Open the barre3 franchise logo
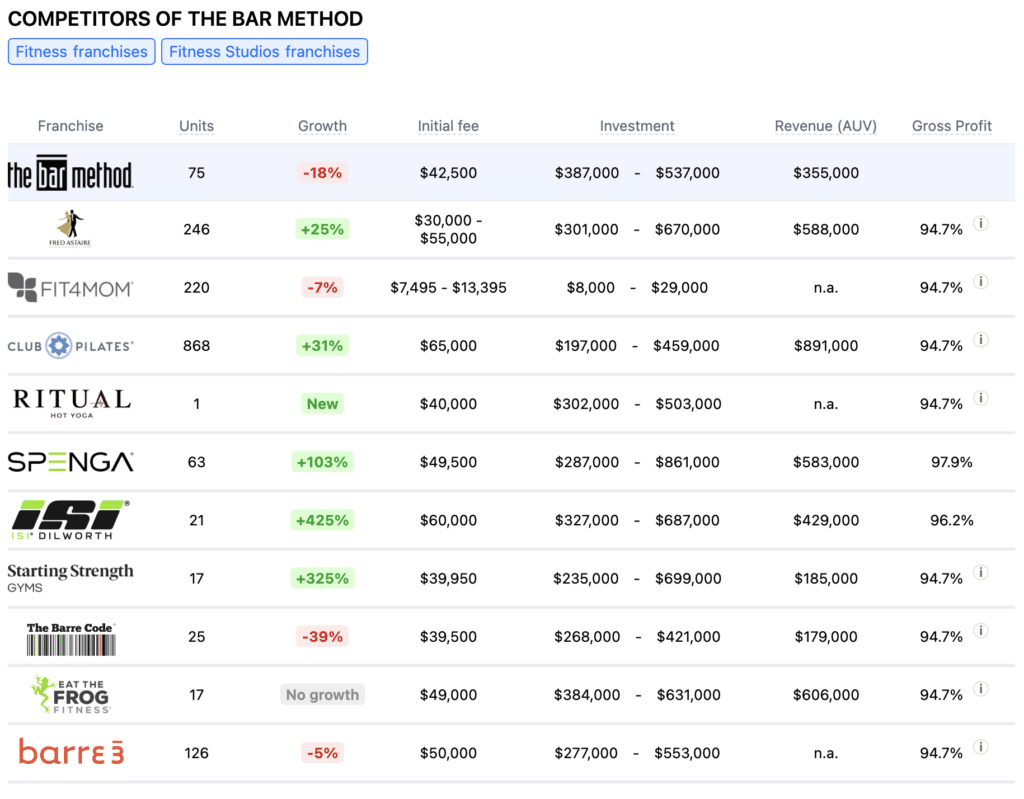The image size is (1024, 799). point(71,751)
